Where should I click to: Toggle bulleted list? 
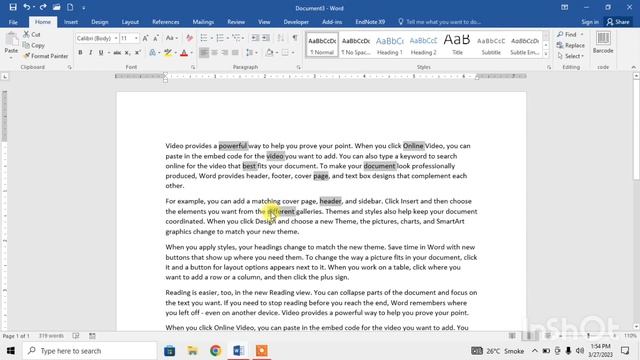click(x=204, y=38)
